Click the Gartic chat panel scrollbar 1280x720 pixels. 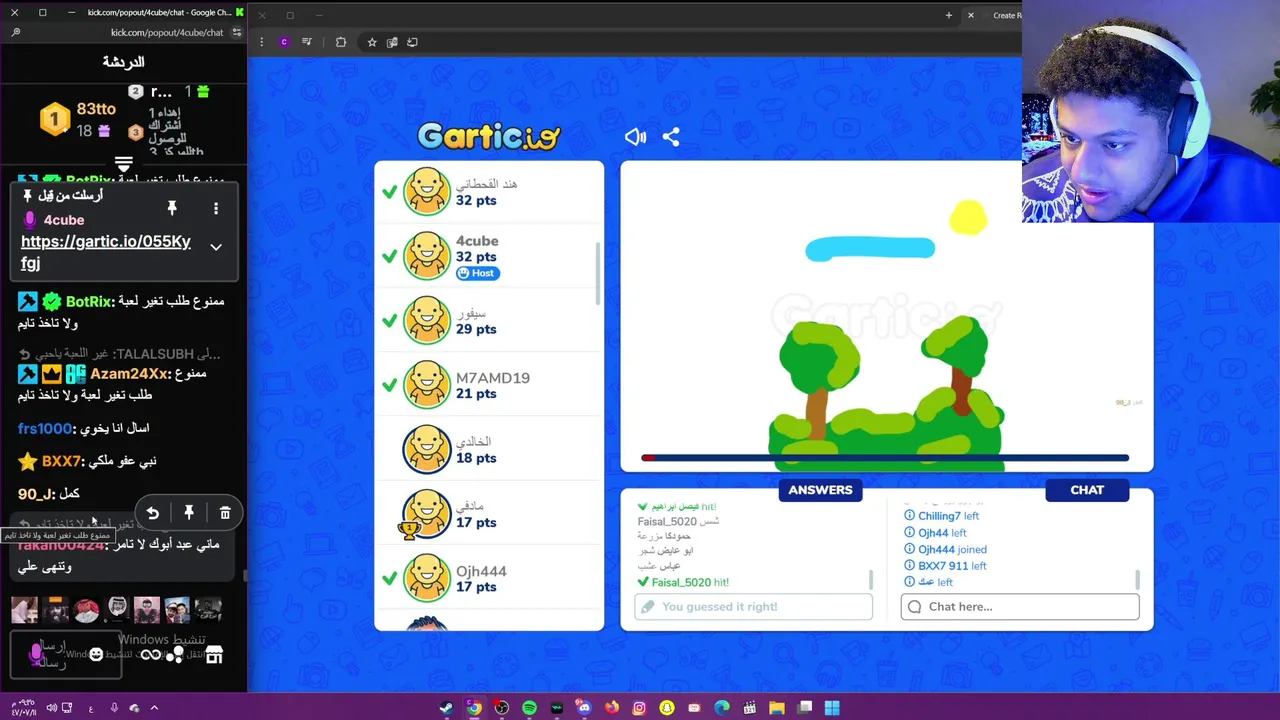coord(1137,580)
